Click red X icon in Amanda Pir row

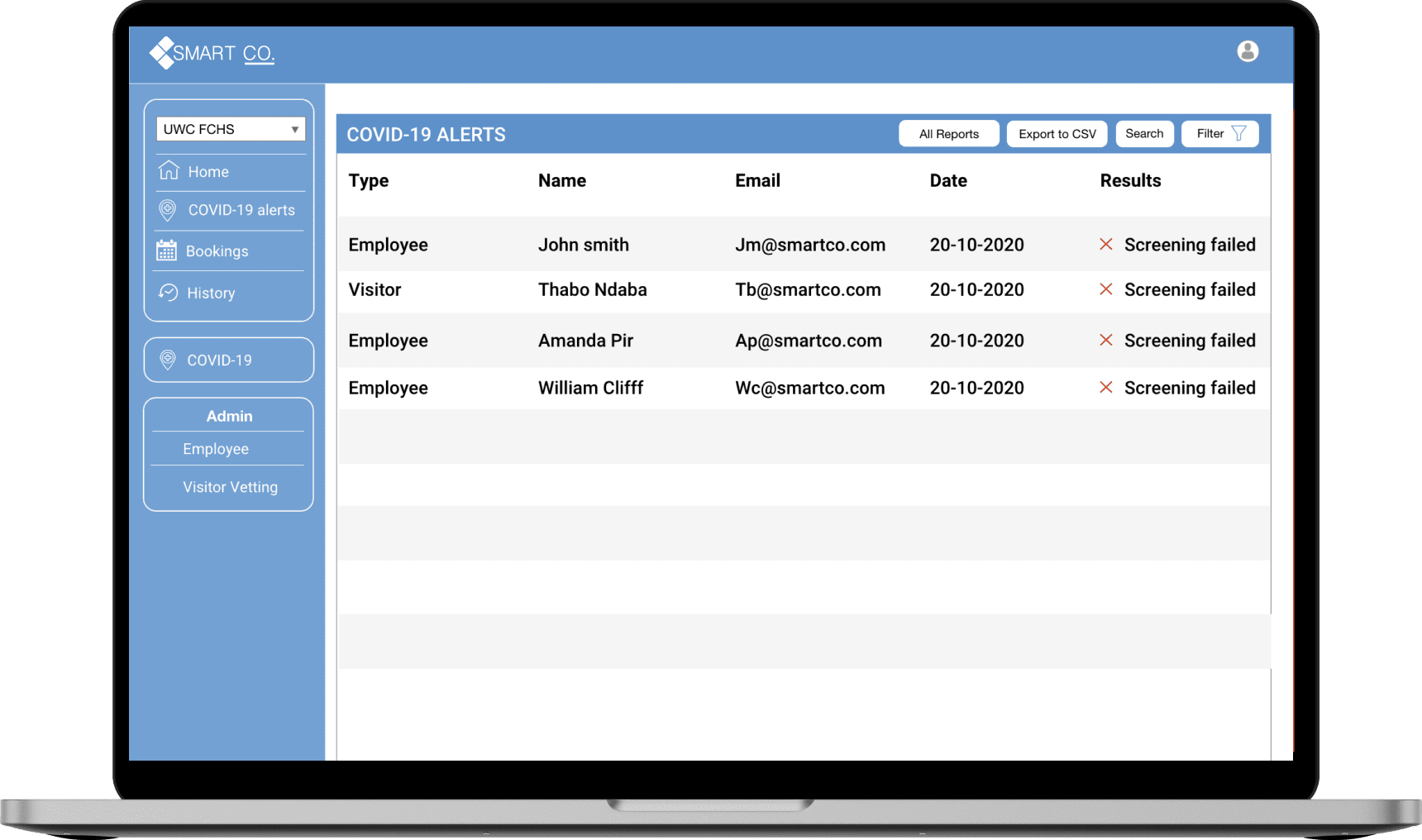(x=1105, y=341)
